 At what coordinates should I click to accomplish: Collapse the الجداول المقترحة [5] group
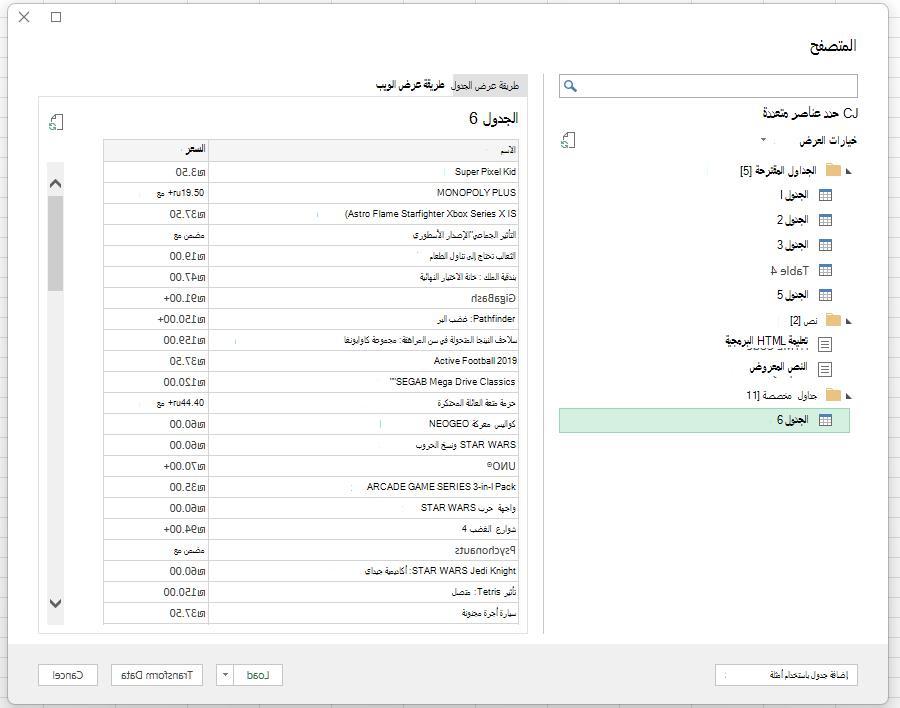tap(848, 171)
